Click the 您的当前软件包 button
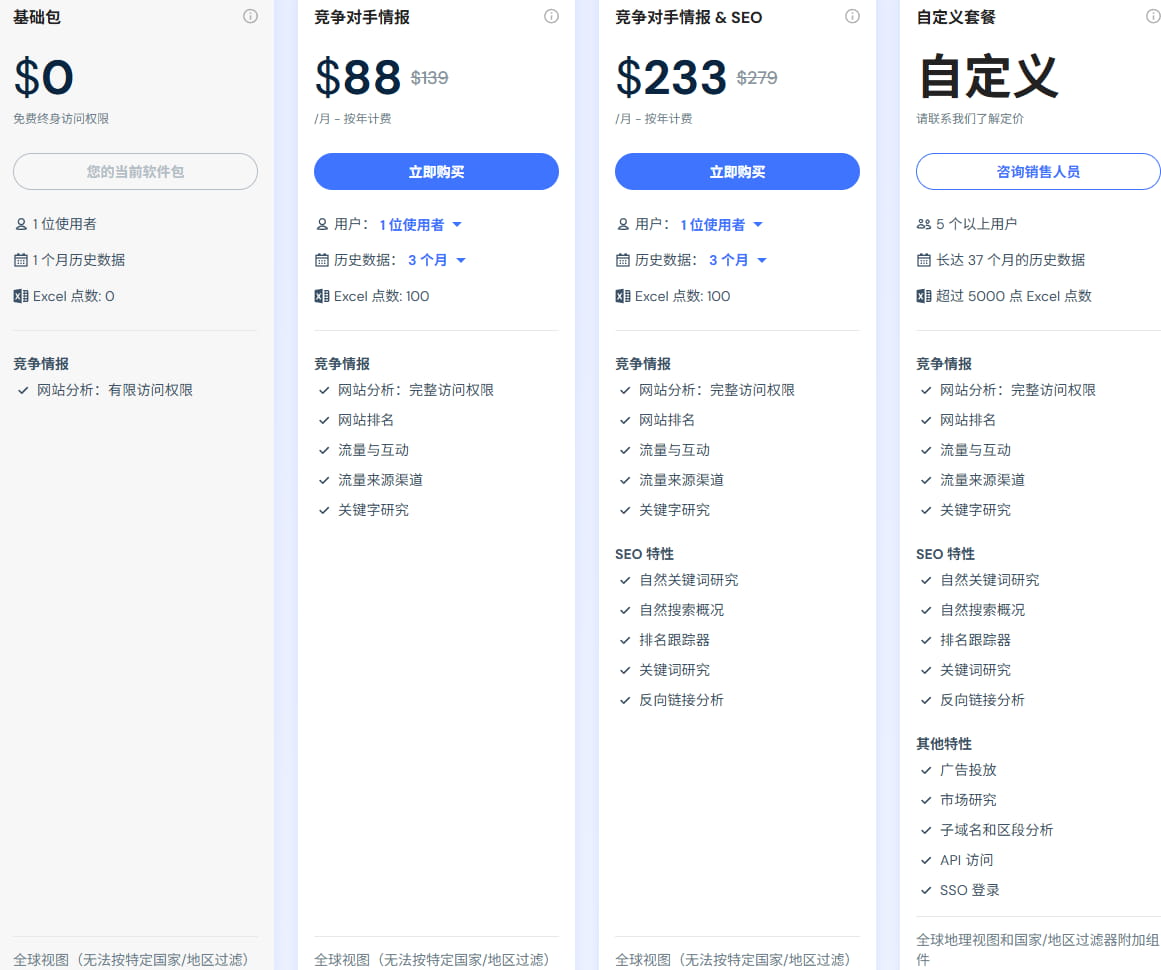 135,171
